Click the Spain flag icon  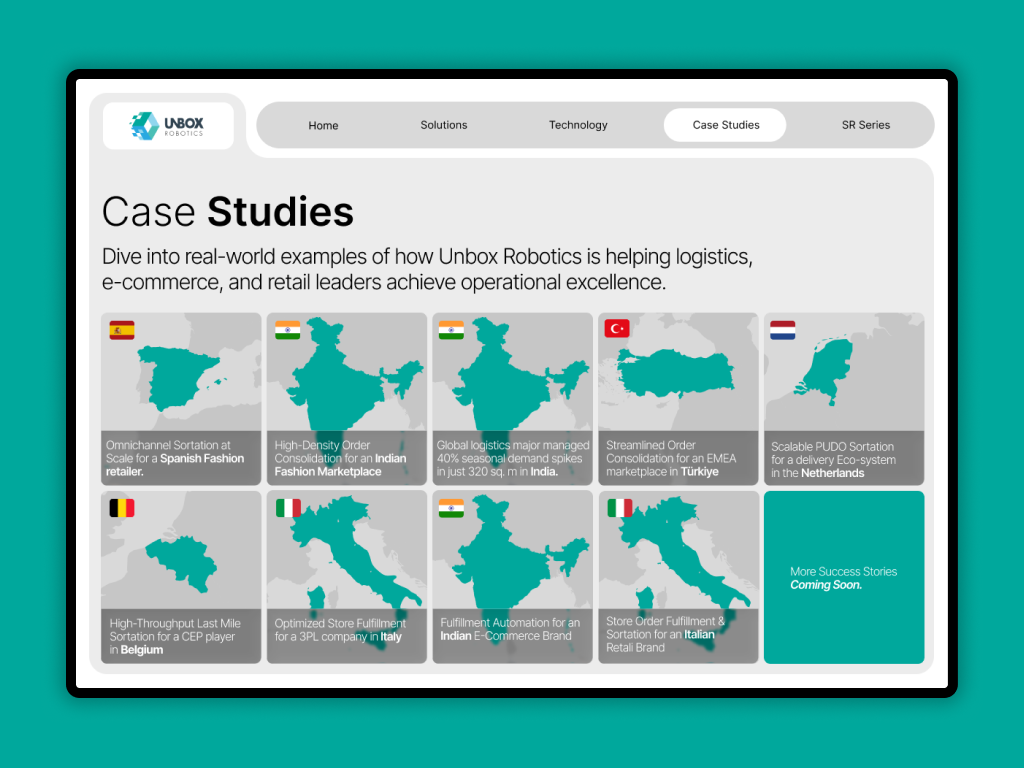coord(122,330)
